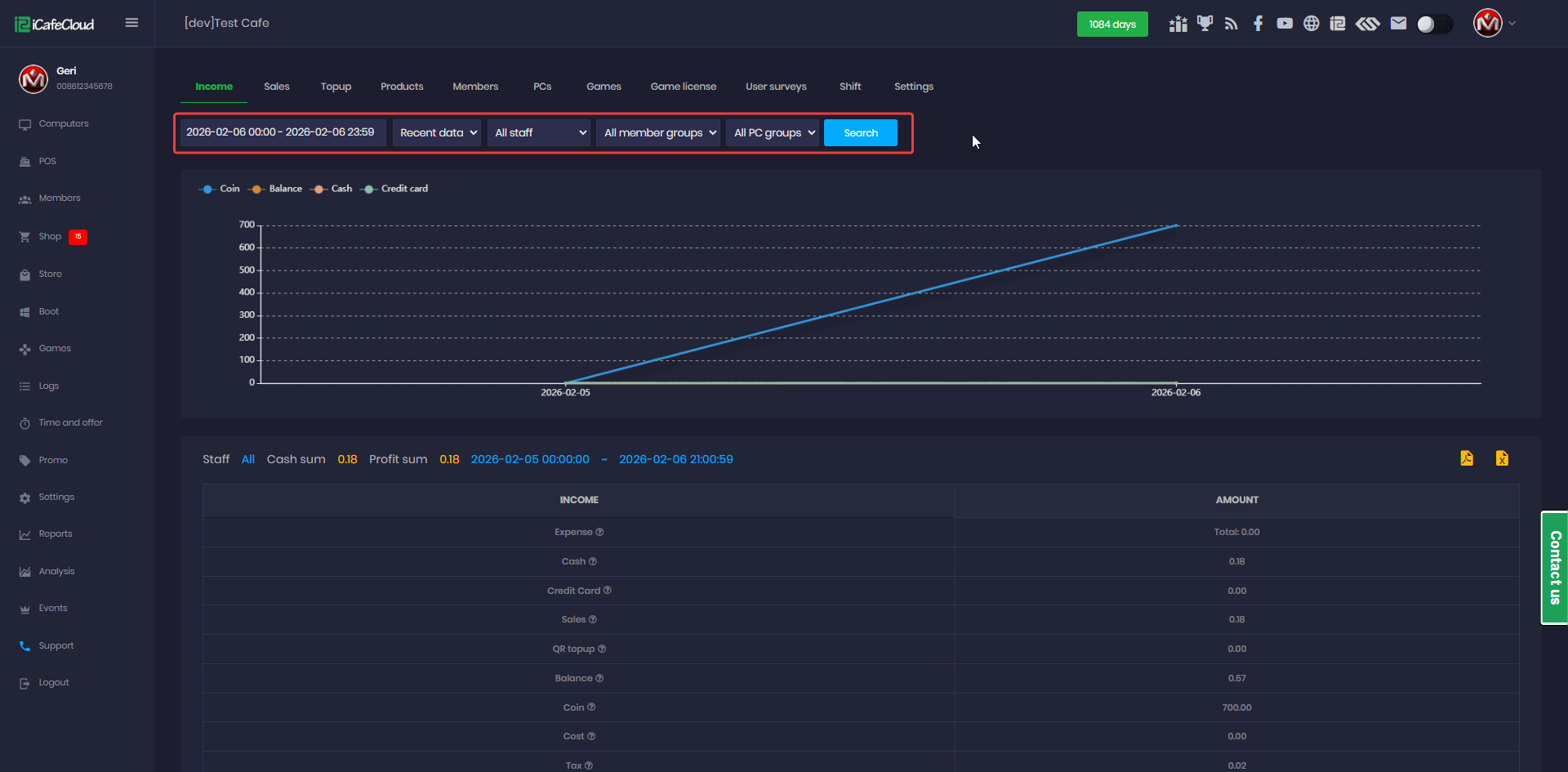Open the RSS feed icon

click(x=1232, y=24)
